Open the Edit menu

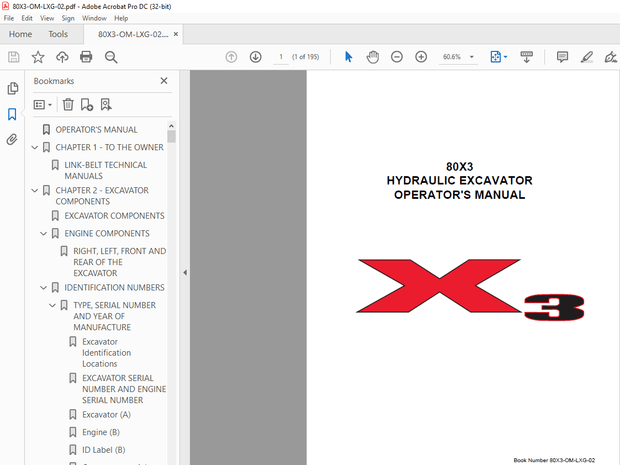point(27,18)
